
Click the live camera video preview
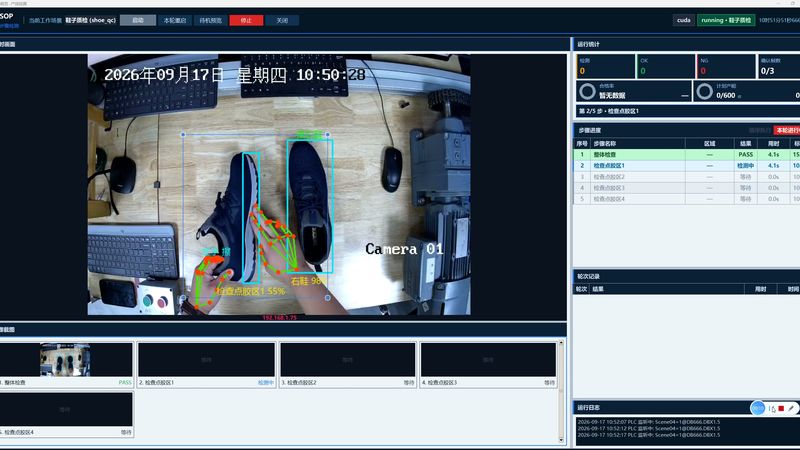click(279, 184)
